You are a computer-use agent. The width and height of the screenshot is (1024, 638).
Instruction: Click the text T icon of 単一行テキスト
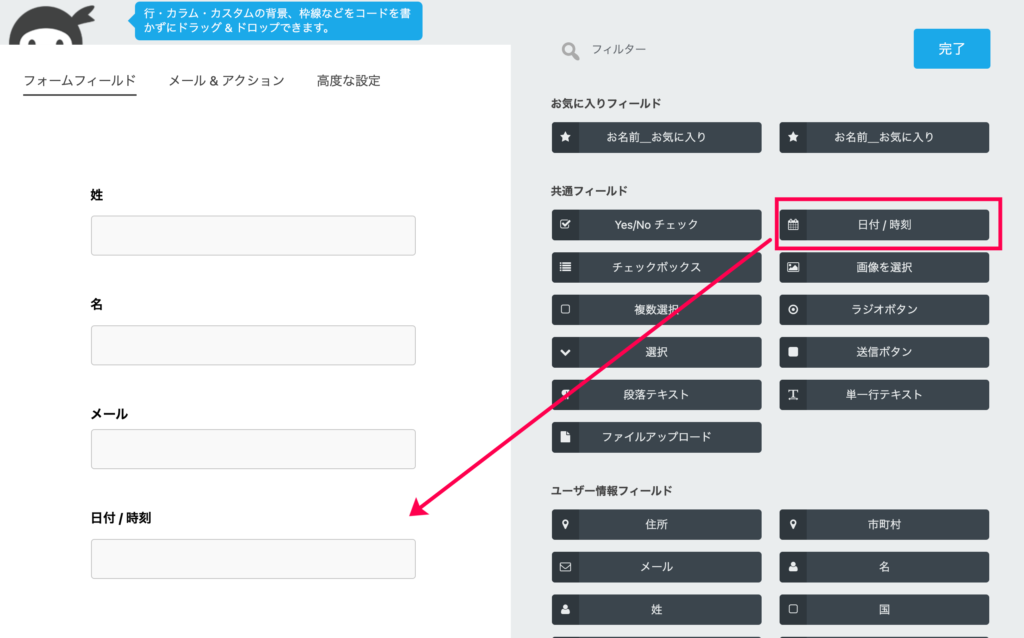coord(793,394)
